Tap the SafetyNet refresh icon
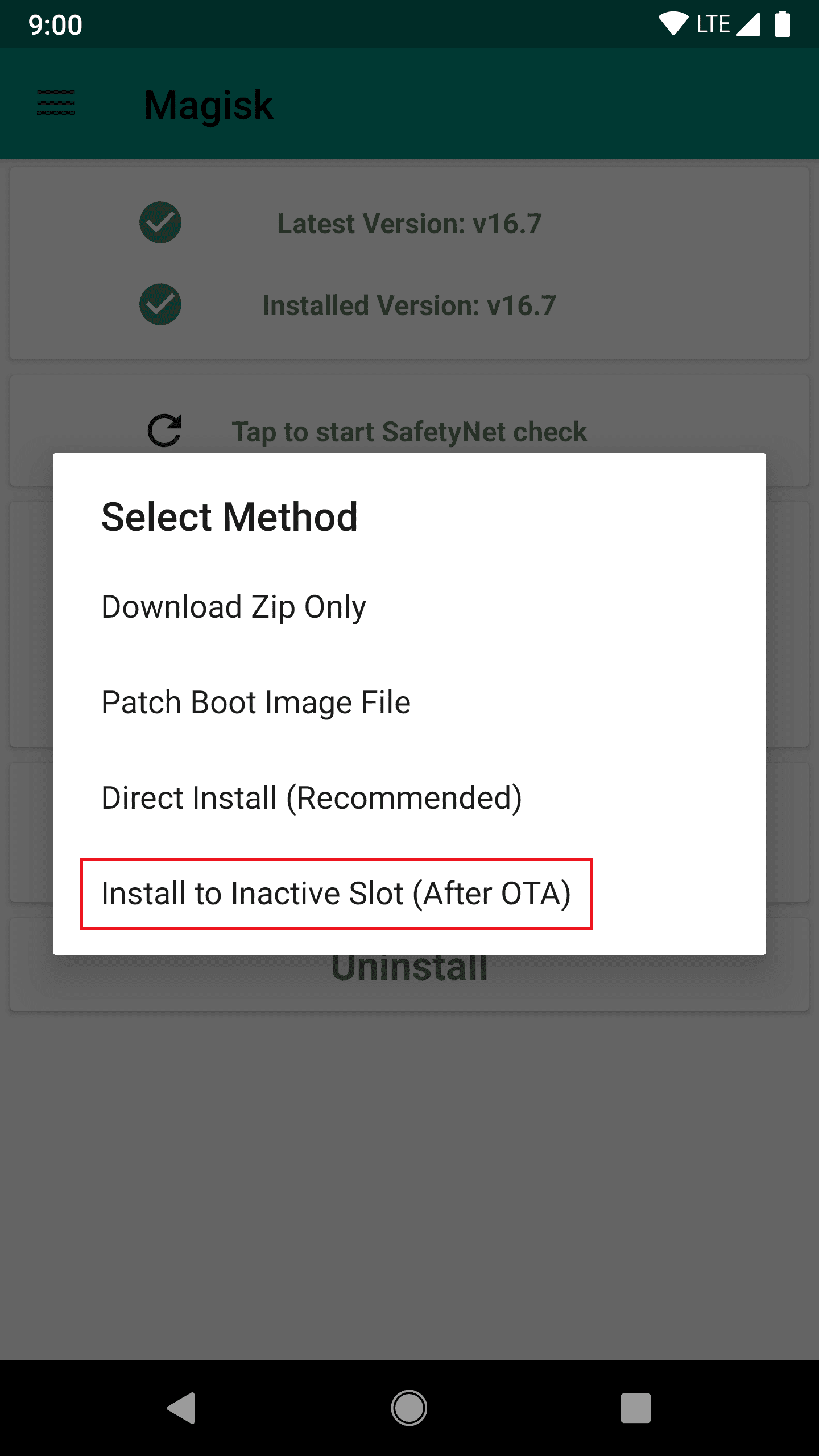 click(164, 431)
